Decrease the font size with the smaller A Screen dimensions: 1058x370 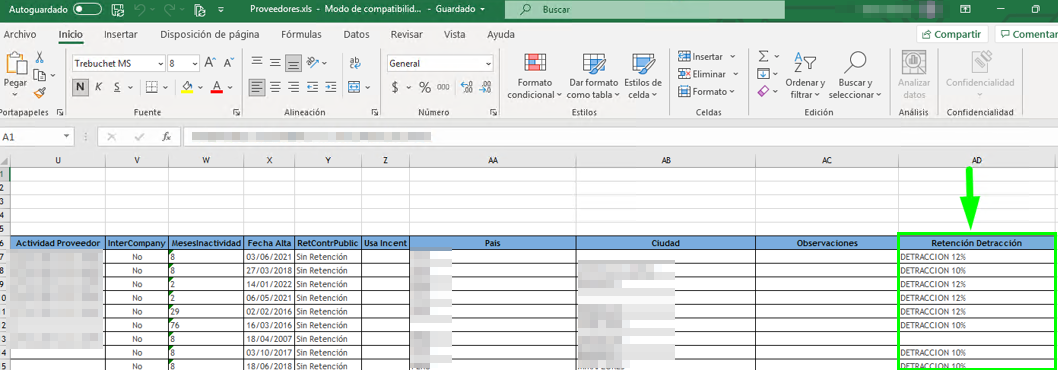(x=228, y=63)
